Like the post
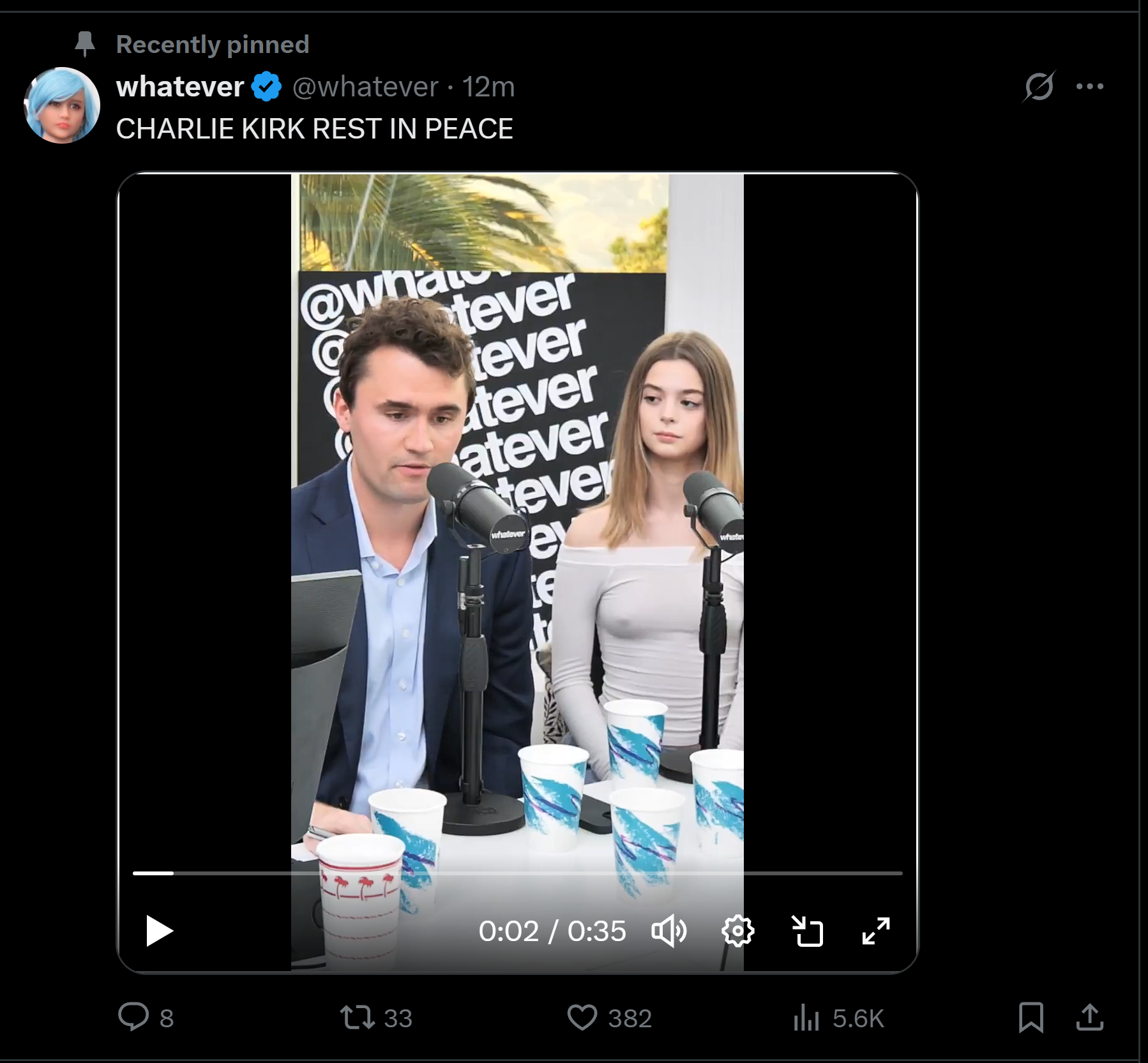This screenshot has height=1063, width=1148. [582, 1017]
